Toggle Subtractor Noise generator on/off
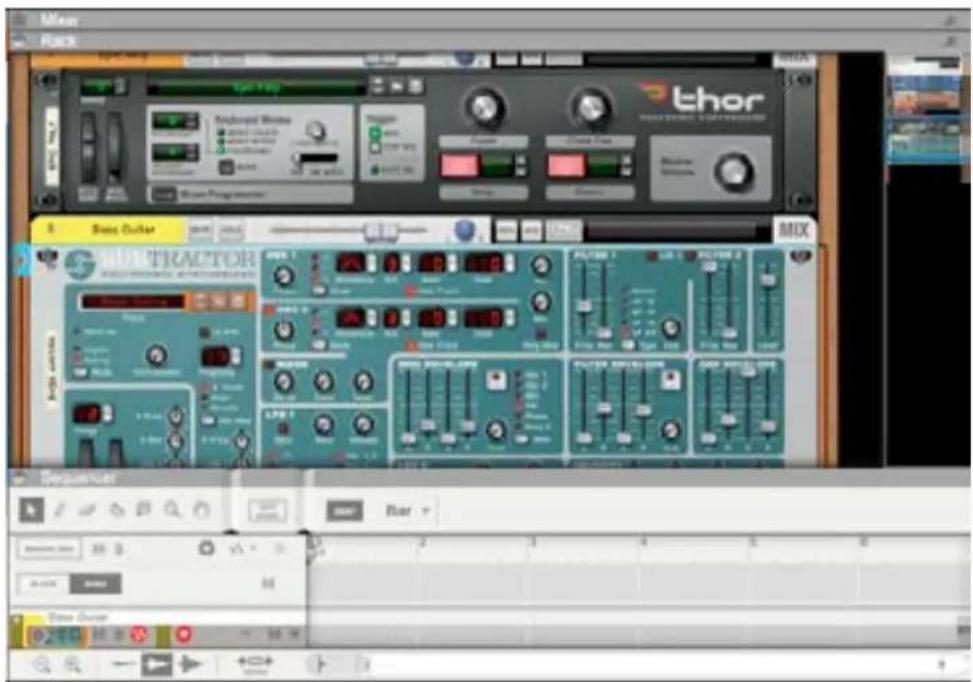973x682 pixels. (269, 365)
